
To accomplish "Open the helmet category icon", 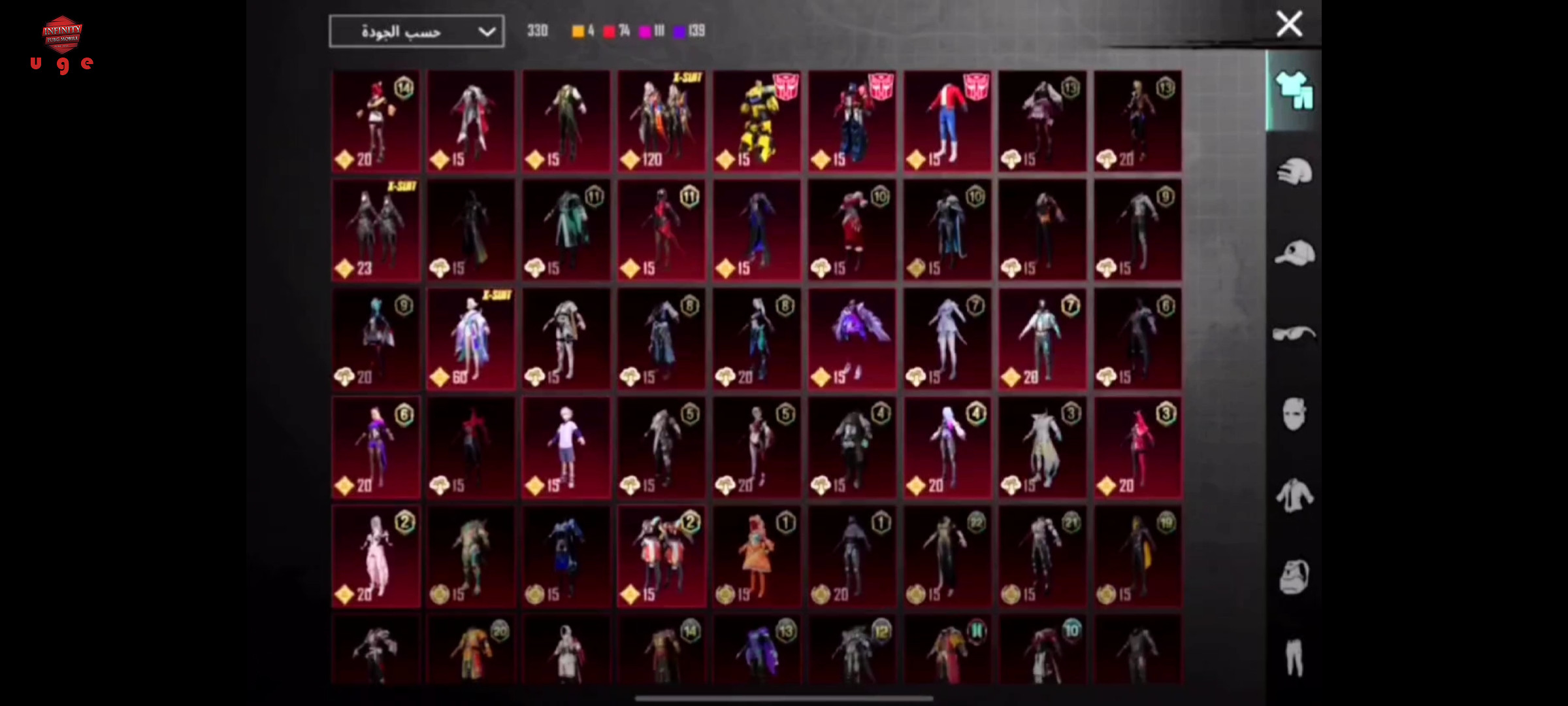I will pyautogui.click(x=1294, y=172).
